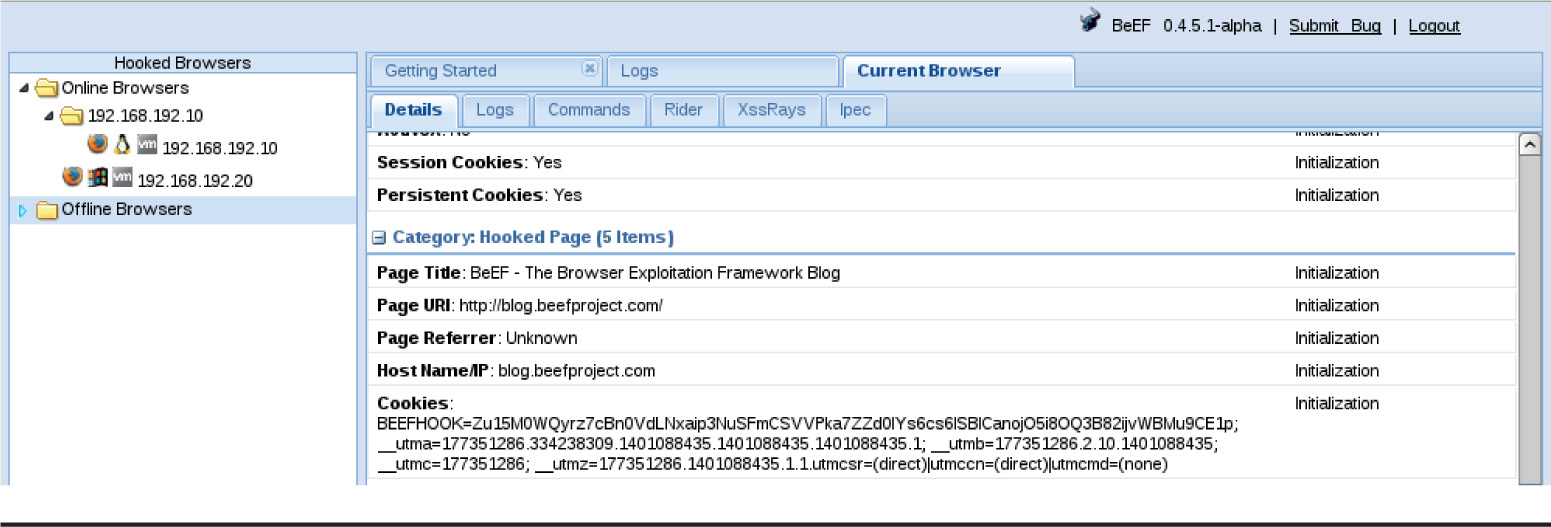Click the BeEF logo icon
The height and width of the screenshot is (527, 1551).
[1090, 23]
